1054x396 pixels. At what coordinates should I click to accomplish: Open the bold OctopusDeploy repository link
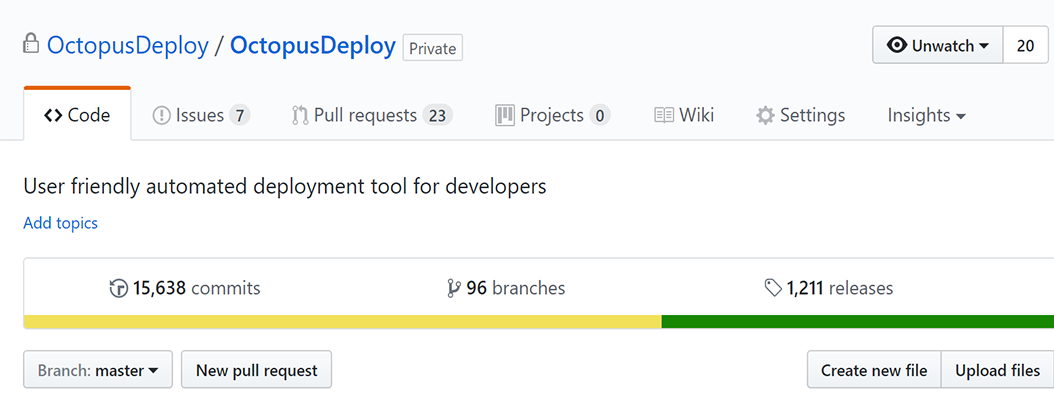313,46
